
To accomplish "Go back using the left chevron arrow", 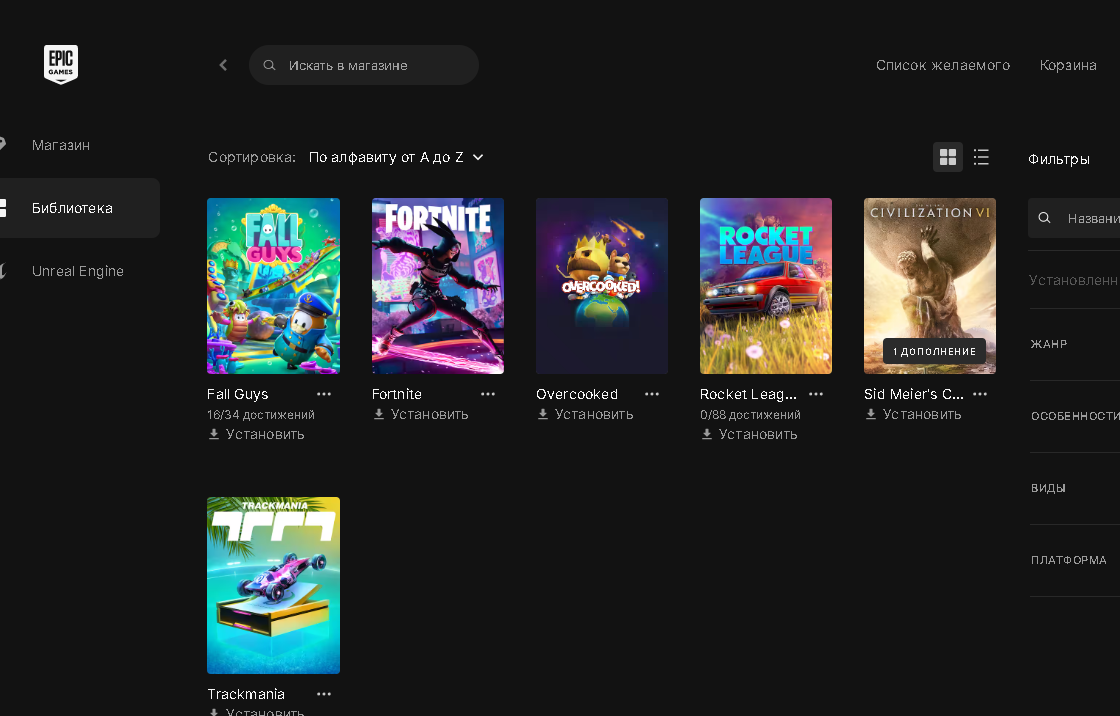I will coord(223,65).
